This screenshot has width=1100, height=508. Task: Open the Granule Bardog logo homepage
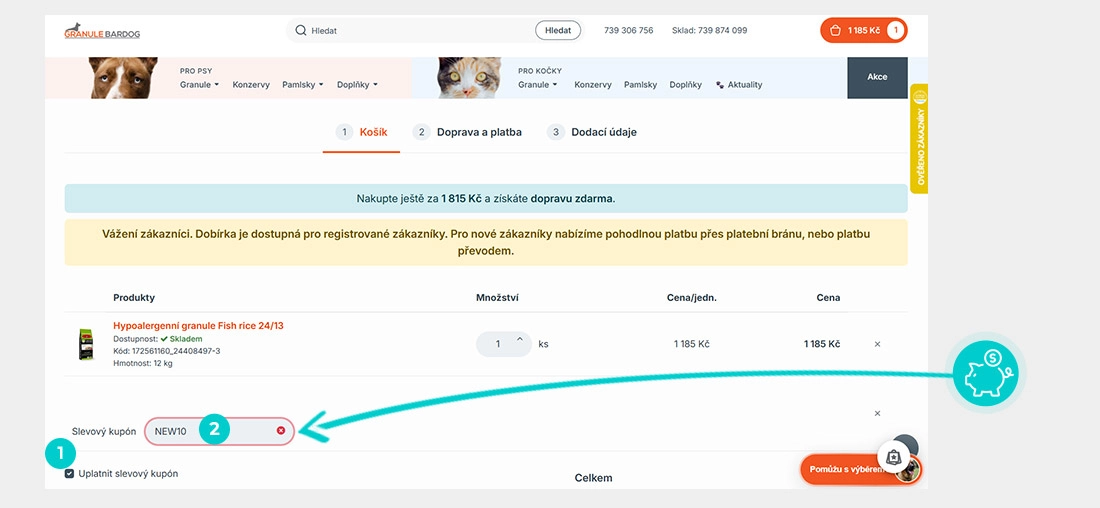pos(102,31)
